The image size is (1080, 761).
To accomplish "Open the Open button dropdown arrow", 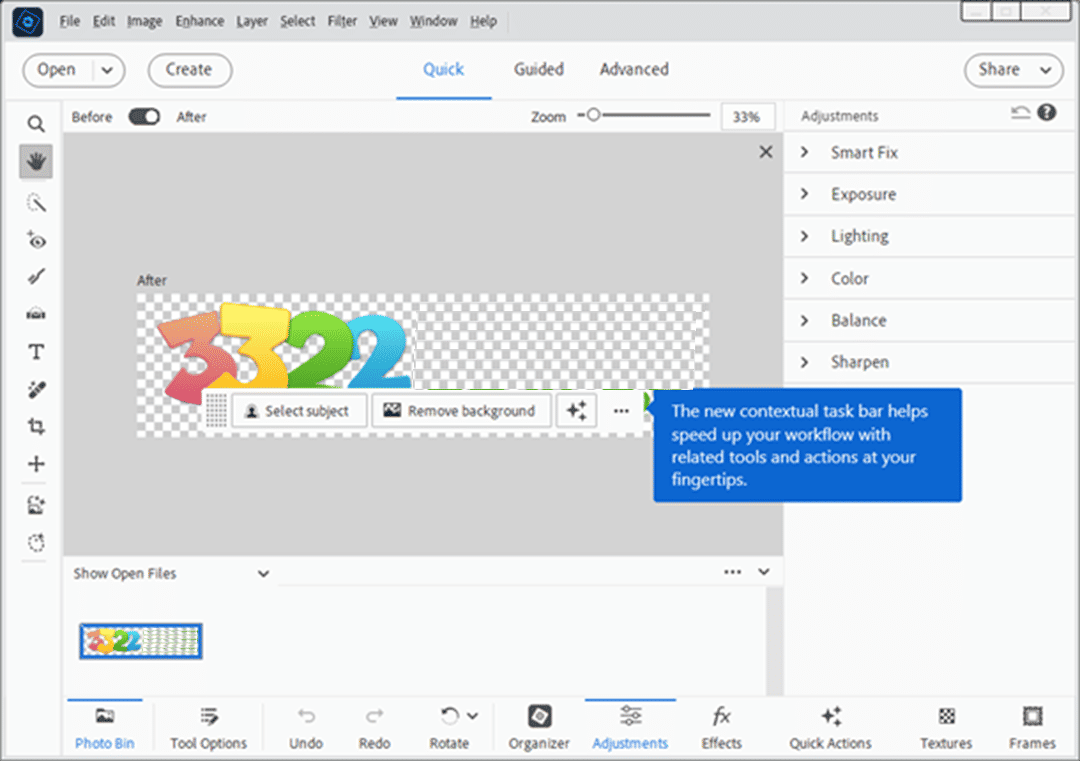I will pyautogui.click(x=107, y=70).
